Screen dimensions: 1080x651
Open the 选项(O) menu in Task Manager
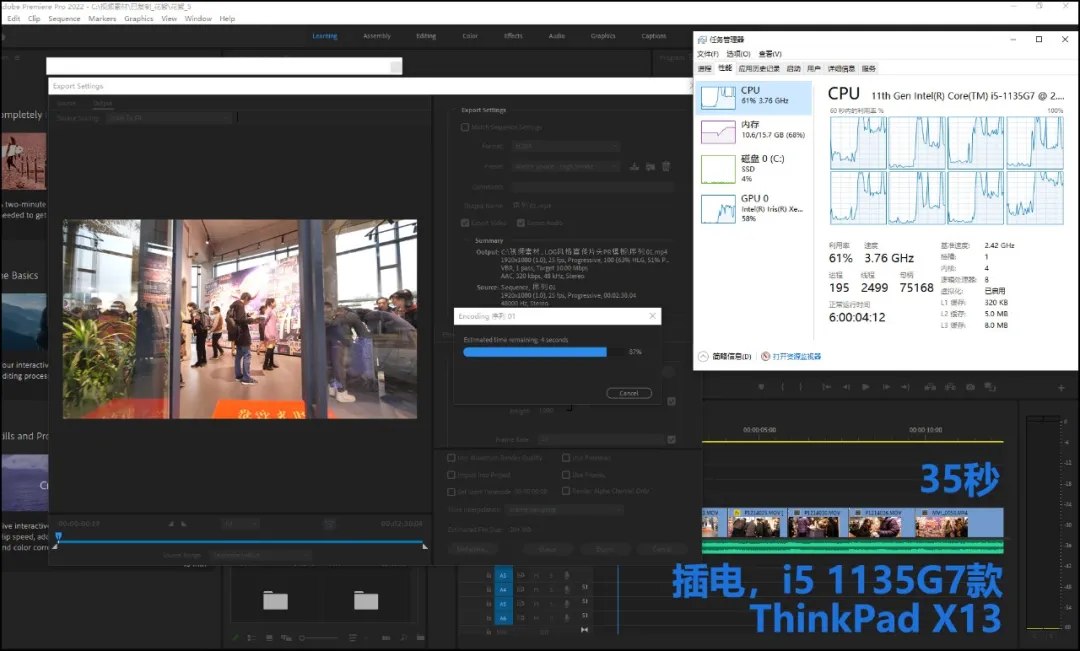point(738,54)
